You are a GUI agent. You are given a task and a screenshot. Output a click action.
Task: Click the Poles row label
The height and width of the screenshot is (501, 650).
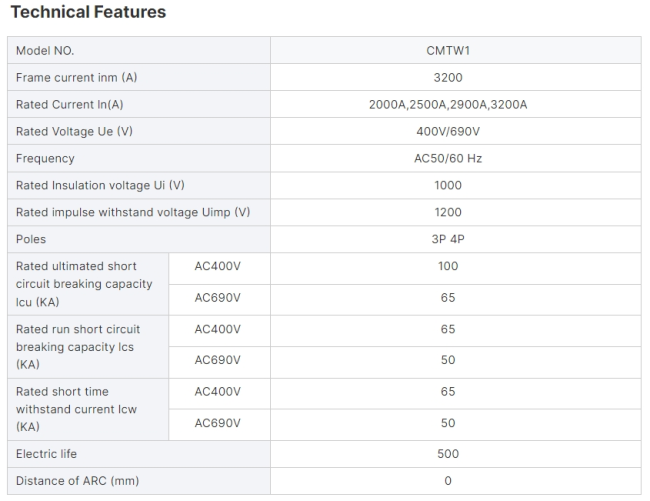(x=31, y=239)
